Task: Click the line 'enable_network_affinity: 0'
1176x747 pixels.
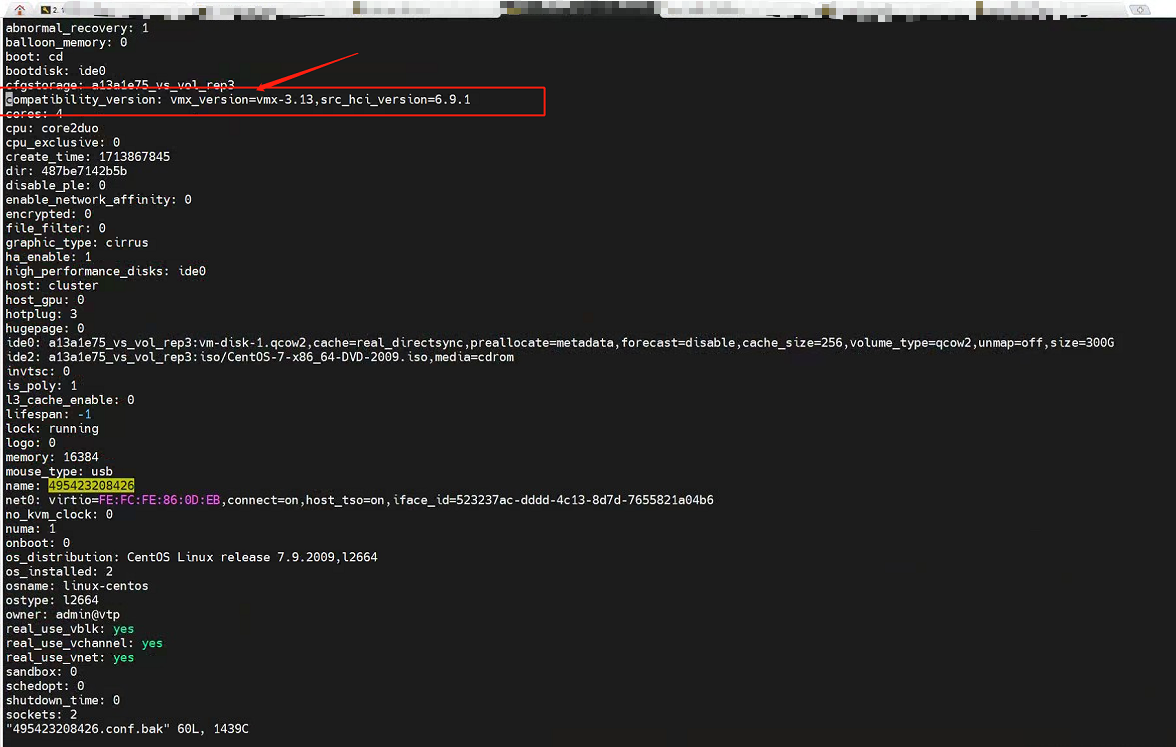Action: [98, 200]
